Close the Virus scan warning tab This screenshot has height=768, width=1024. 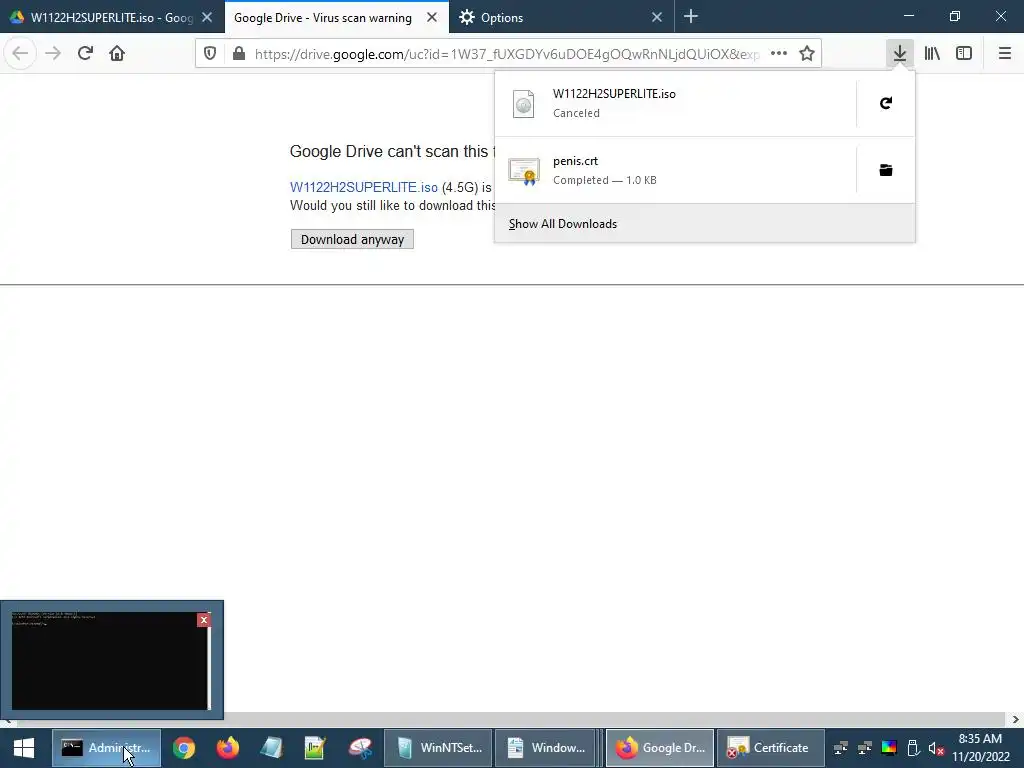click(x=432, y=18)
